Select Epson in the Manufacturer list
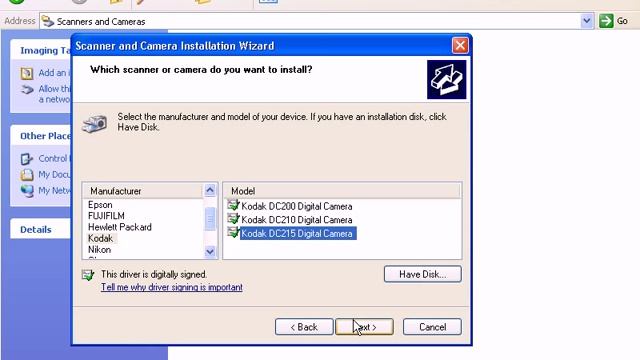This screenshot has width=640, height=360. tap(100, 205)
